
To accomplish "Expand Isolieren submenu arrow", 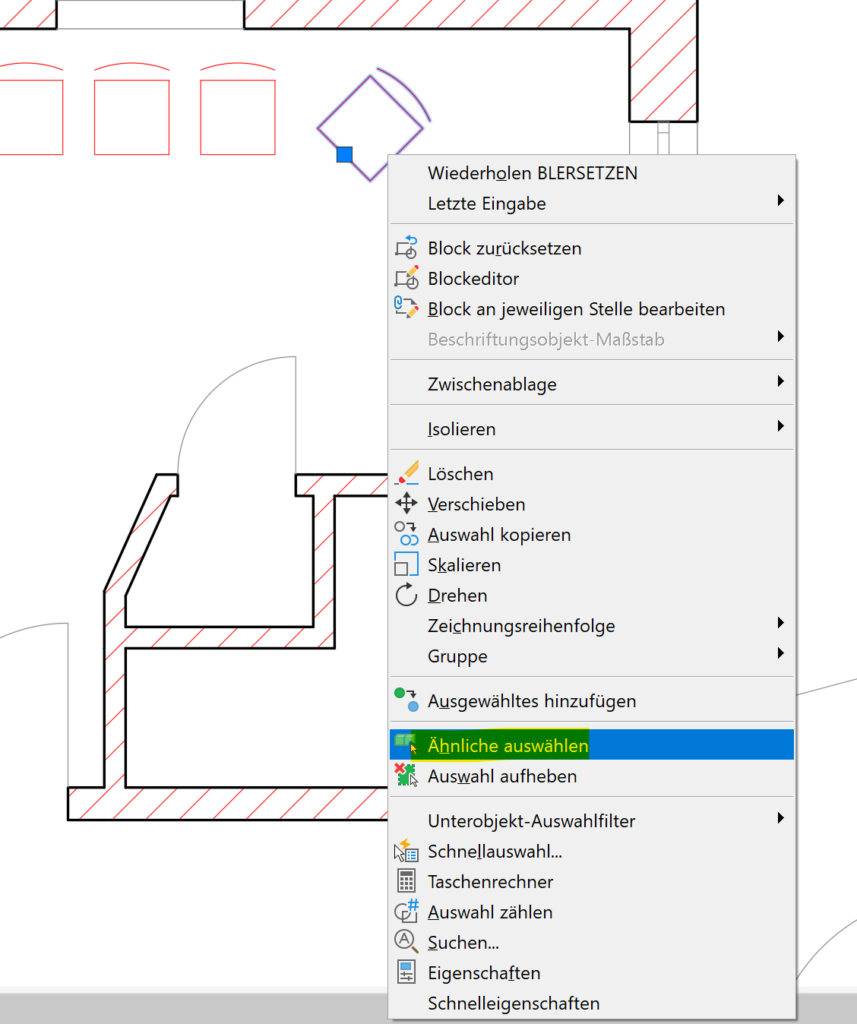I will click(x=781, y=426).
